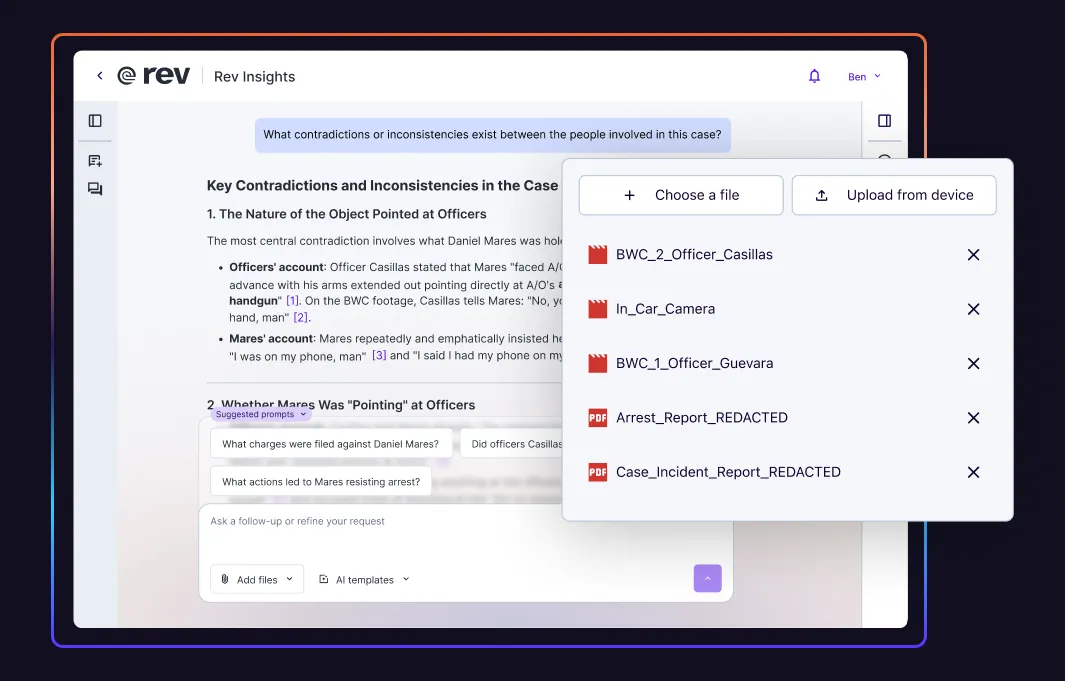The image size is (1065, 681).
Task: Select the Arrest_Report_REDACTED file name
Action: (x=702, y=418)
